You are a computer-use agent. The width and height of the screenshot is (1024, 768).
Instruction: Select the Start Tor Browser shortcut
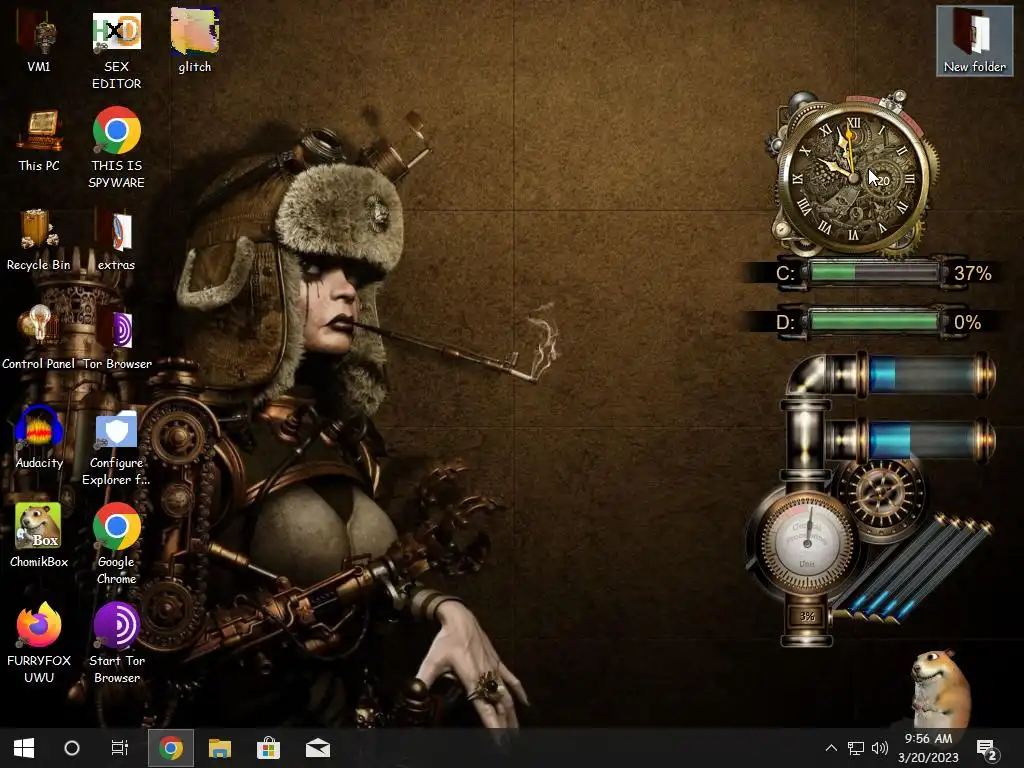pos(116,643)
